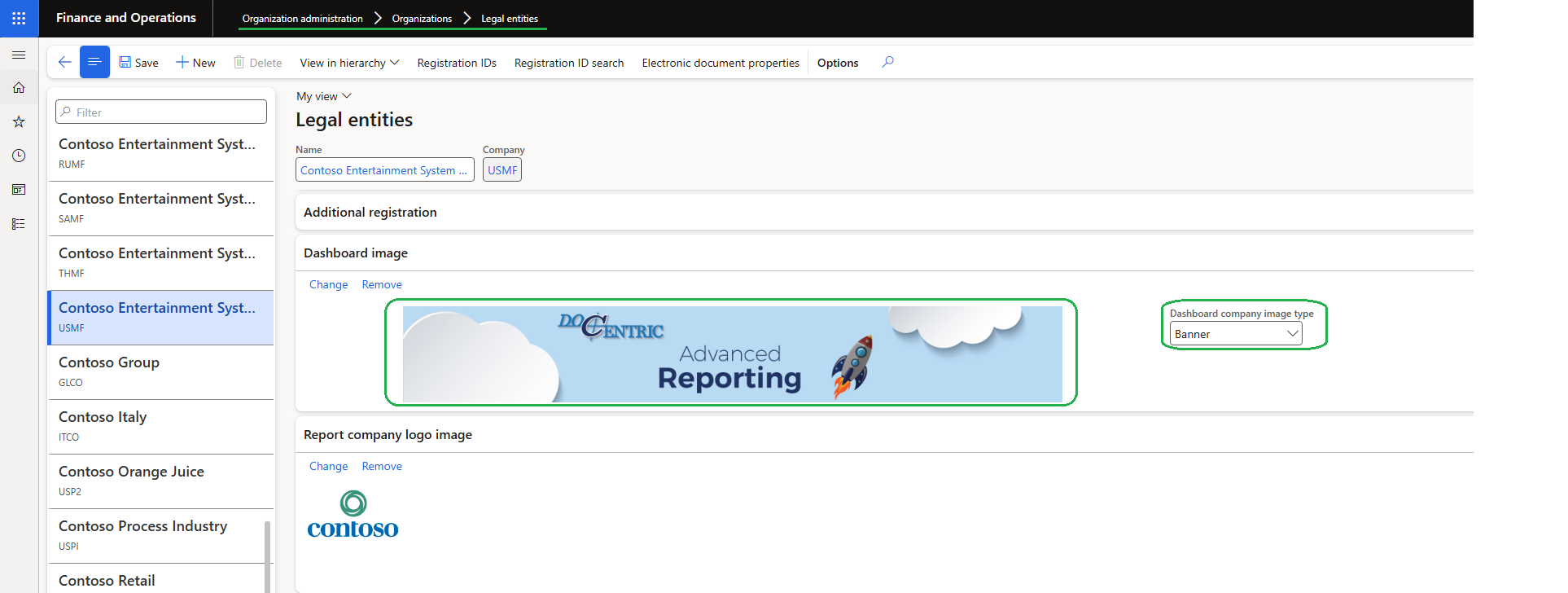1568x593 pixels.
Task: Open Organizations breadcrumb
Action: pos(422,19)
